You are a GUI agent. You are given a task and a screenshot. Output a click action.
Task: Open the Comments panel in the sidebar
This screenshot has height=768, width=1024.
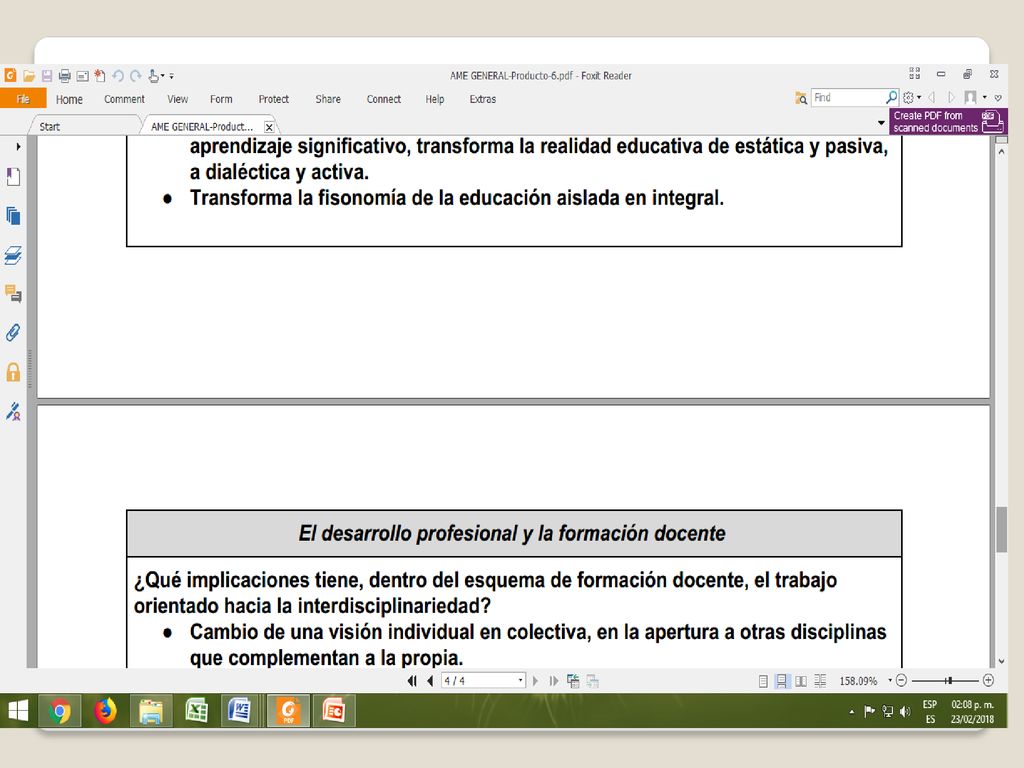click(x=13, y=294)
